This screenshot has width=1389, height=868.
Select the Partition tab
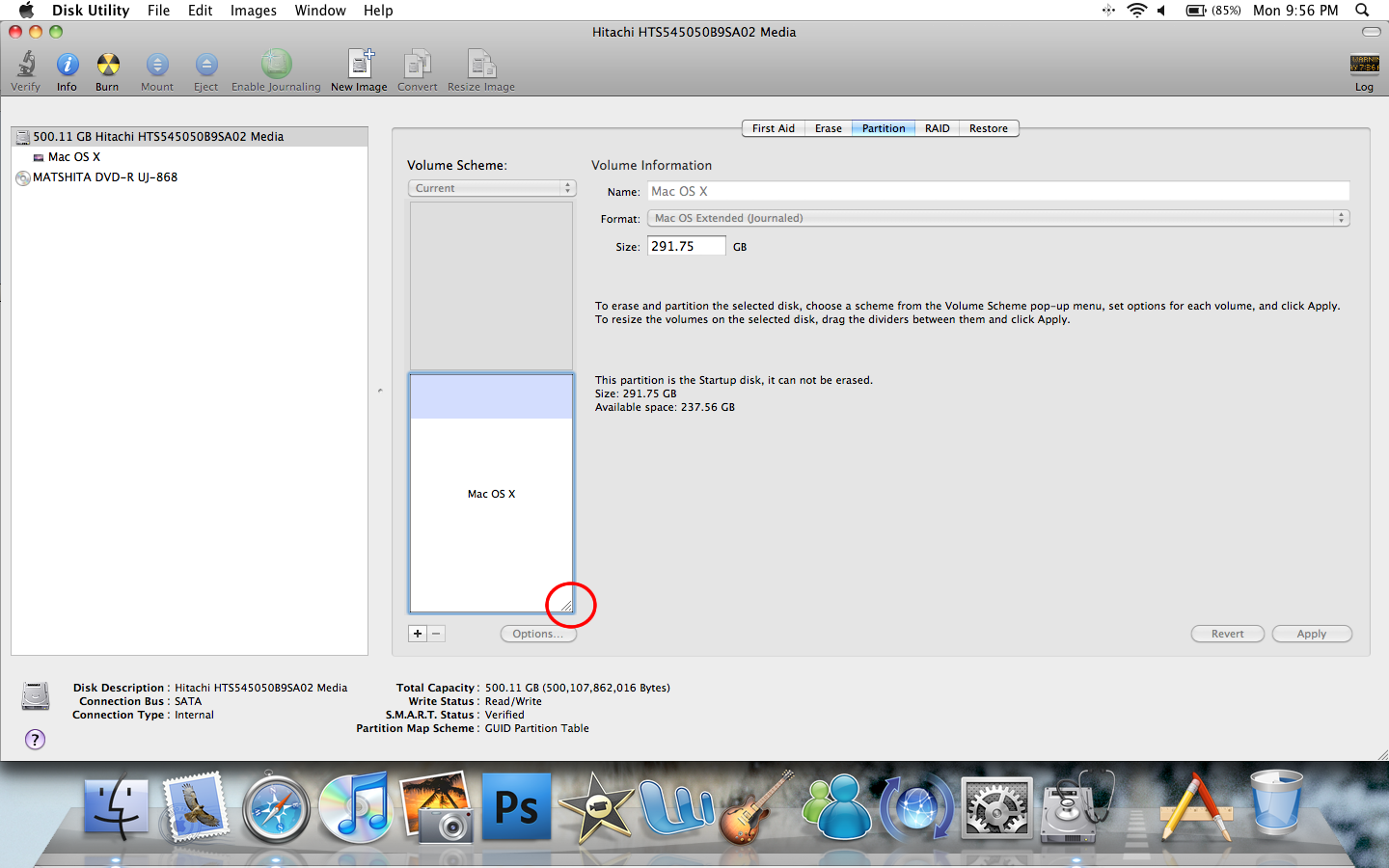click(x=884, y=128)
